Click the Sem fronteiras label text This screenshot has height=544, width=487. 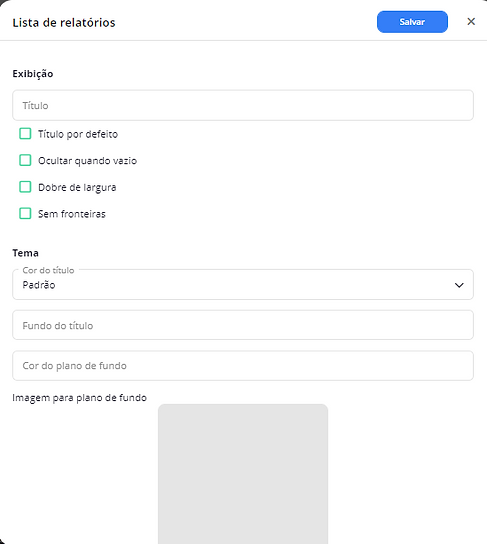[x=72, y=214]
